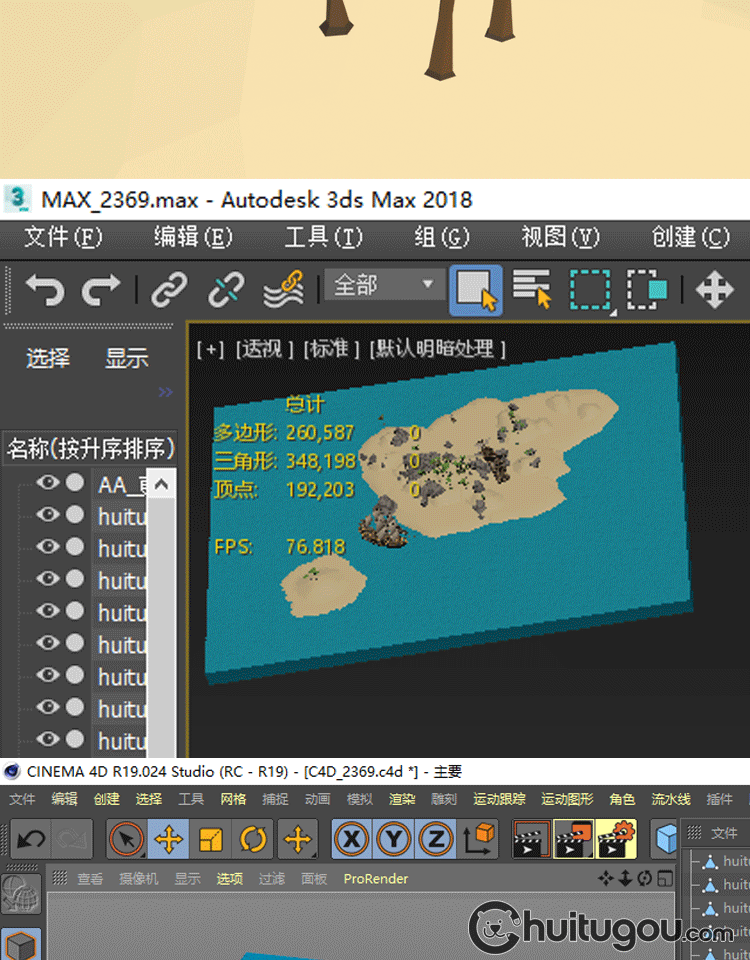
Task: Click the Select and Link chain icon
Action: (x=169, y=291)
